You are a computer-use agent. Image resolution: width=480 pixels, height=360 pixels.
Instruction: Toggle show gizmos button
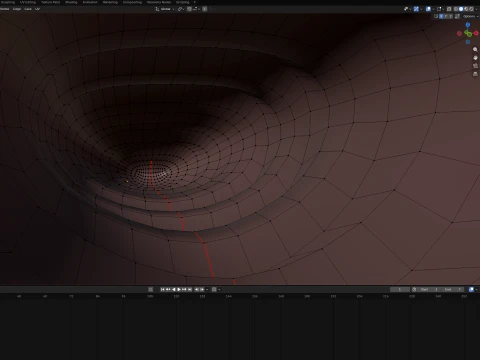coord(416,9)
